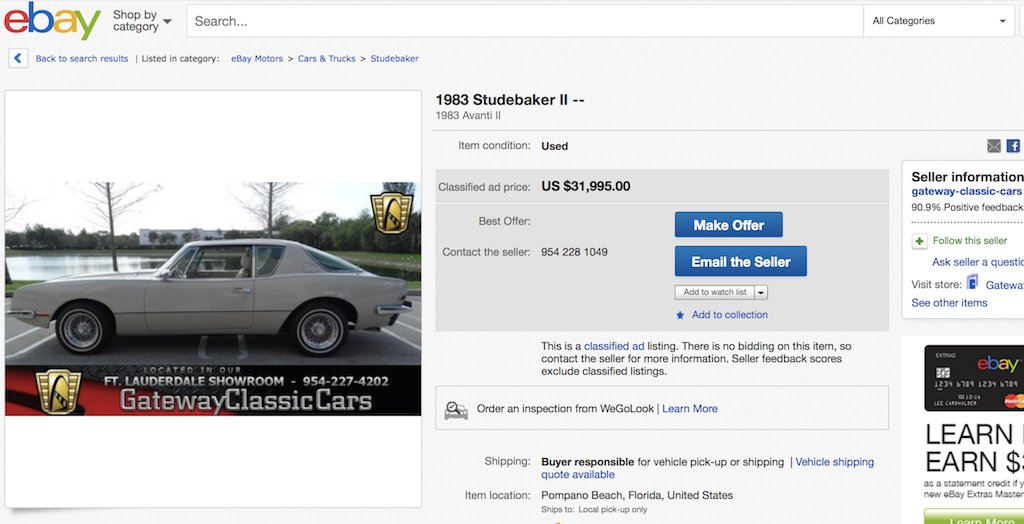Share listing via email envelope icon
The width and height of the screenshot is (1024, 524).
[x=994, y=146]
